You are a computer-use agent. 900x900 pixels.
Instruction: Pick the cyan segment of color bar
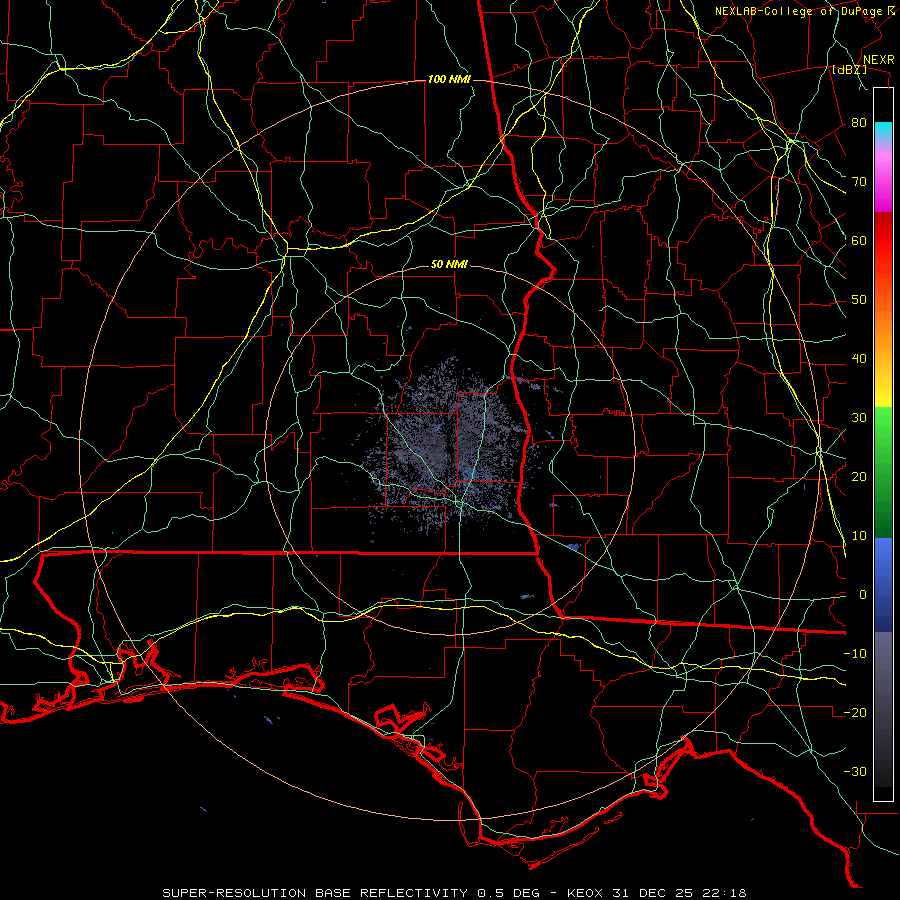coord(883,131)
